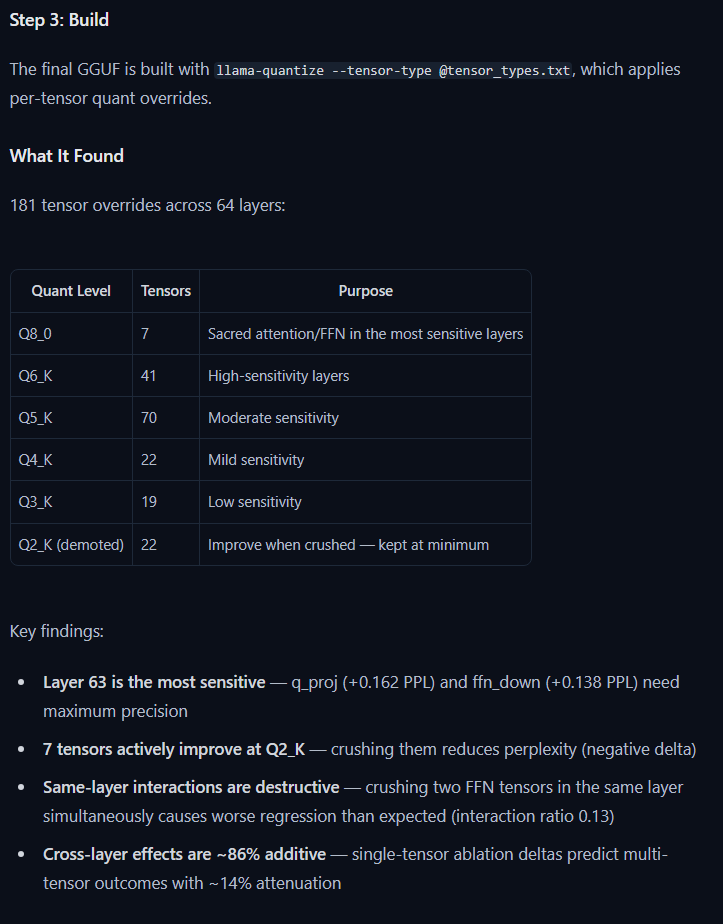Click bold 'Cross-layer effects are ~86% additive'
The image size is (723, 924).
point(184,854)
